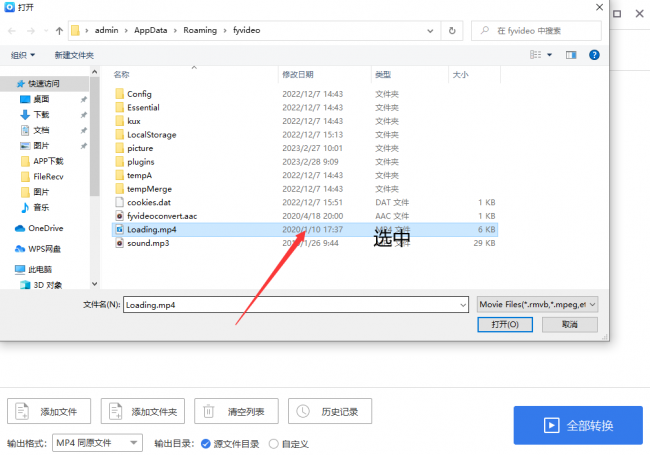Click the 添加文件 button
650x455 pixels.
49,411
